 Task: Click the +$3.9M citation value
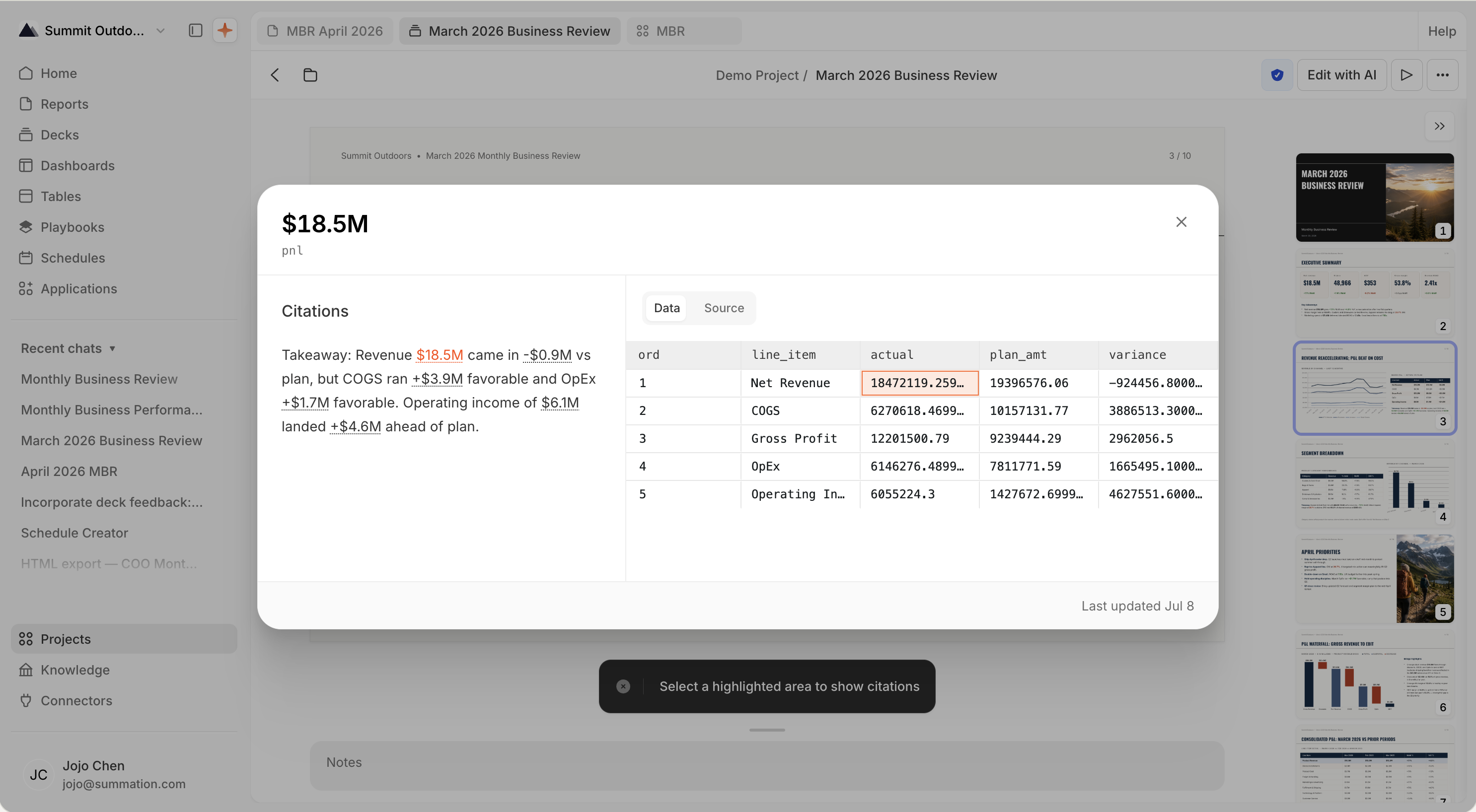(x=437, y=379)
